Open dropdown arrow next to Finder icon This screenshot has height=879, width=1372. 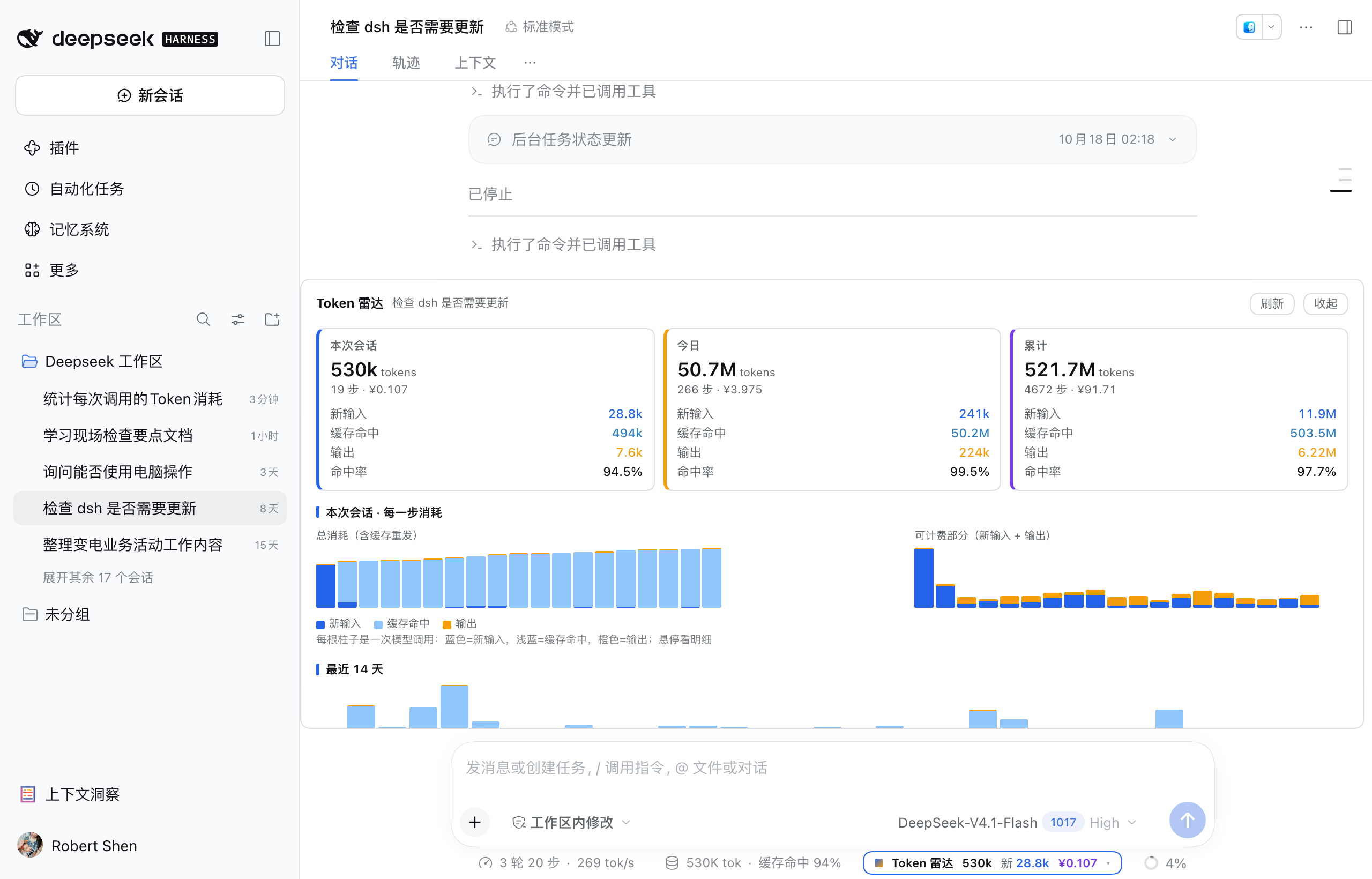click(x=1271, y=27)
